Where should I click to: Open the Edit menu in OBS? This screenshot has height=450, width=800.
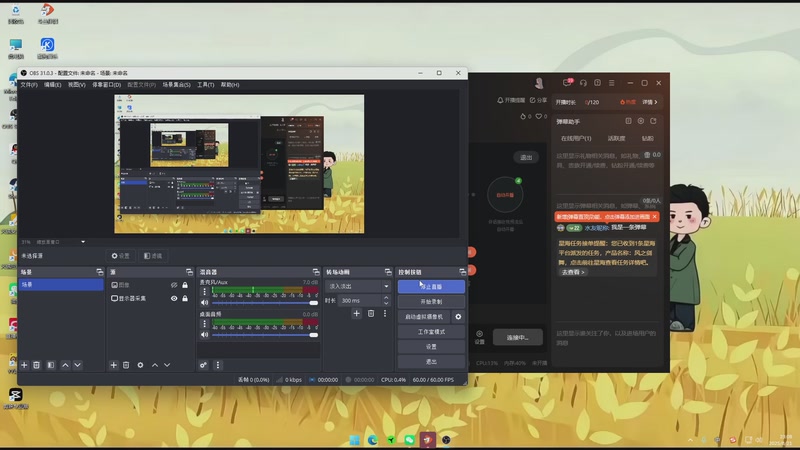[x=53, y=85]
